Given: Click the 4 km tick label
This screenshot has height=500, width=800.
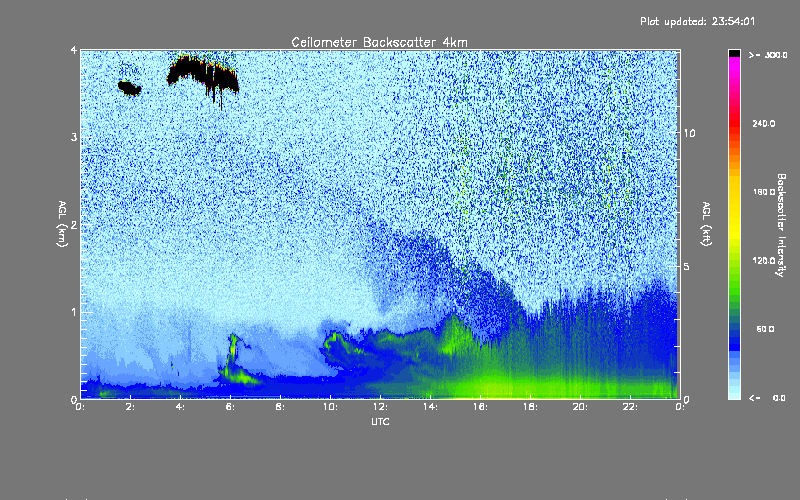Looking at the screenshot, I should (x=74, y=50).
